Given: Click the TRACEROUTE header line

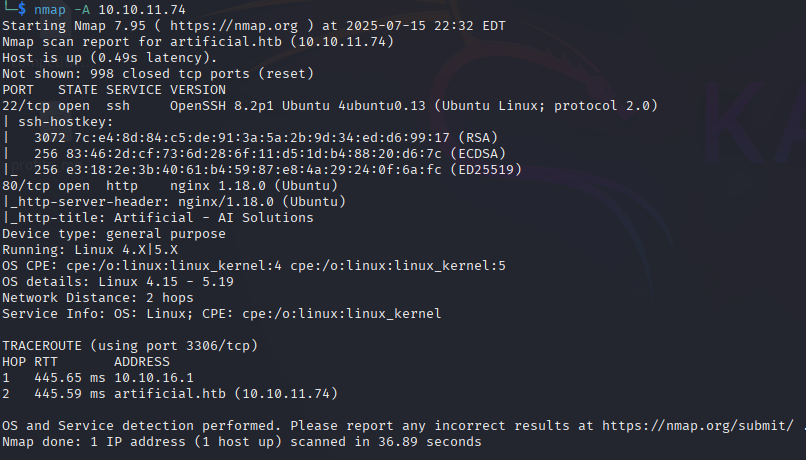Looking at the screenshot, I should coord(130,345).
